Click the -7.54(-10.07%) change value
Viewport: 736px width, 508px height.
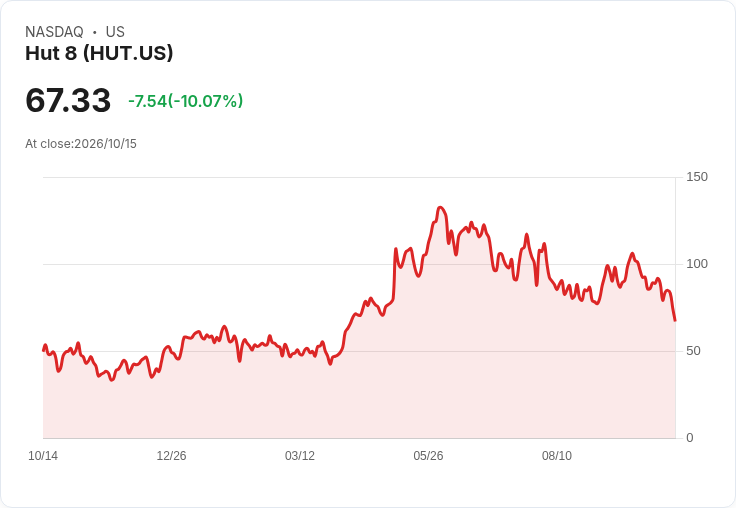click(x=185, y=101)
